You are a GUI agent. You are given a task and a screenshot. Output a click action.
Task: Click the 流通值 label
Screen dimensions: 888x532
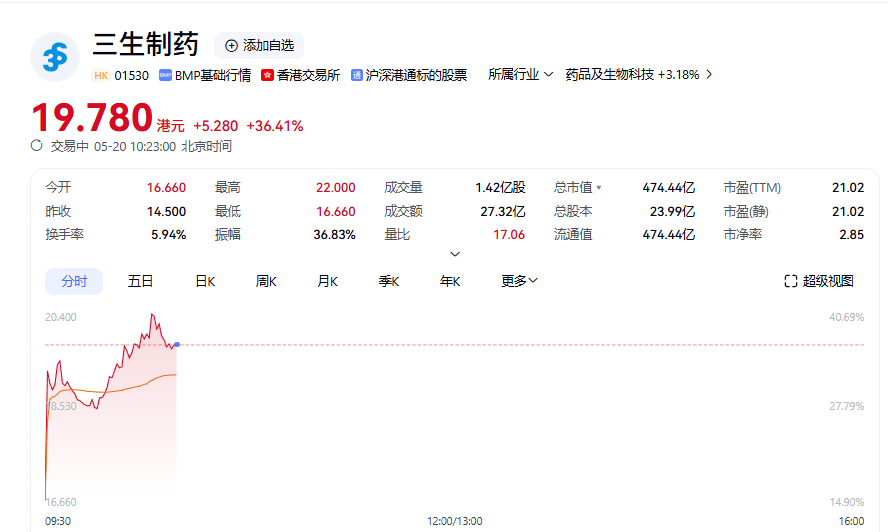573,235
